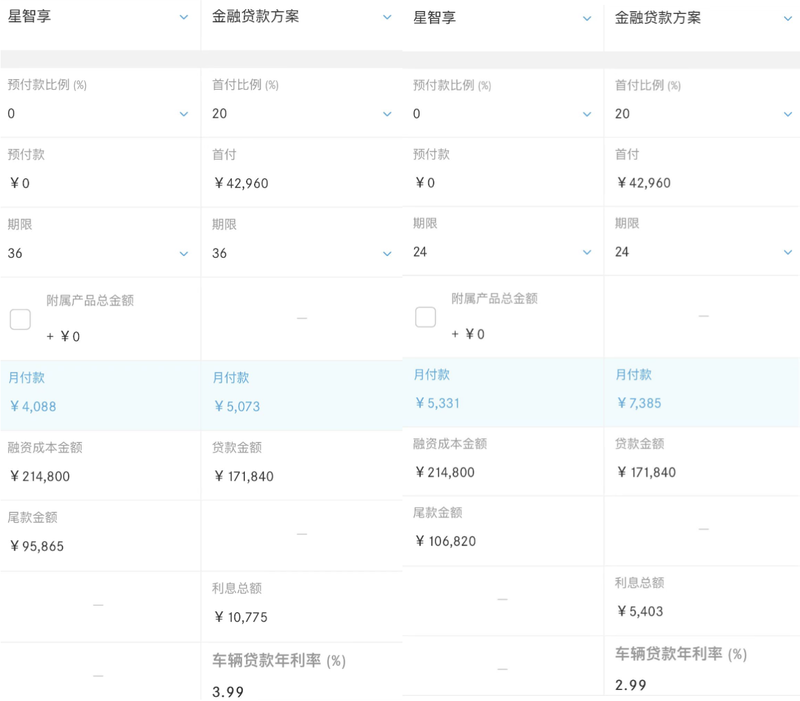Image resolution: width=800 pixels, height=701 pixels.
Task: Click the 24 期限 chevron under 金融贷款方案
Action: [787, 252]
